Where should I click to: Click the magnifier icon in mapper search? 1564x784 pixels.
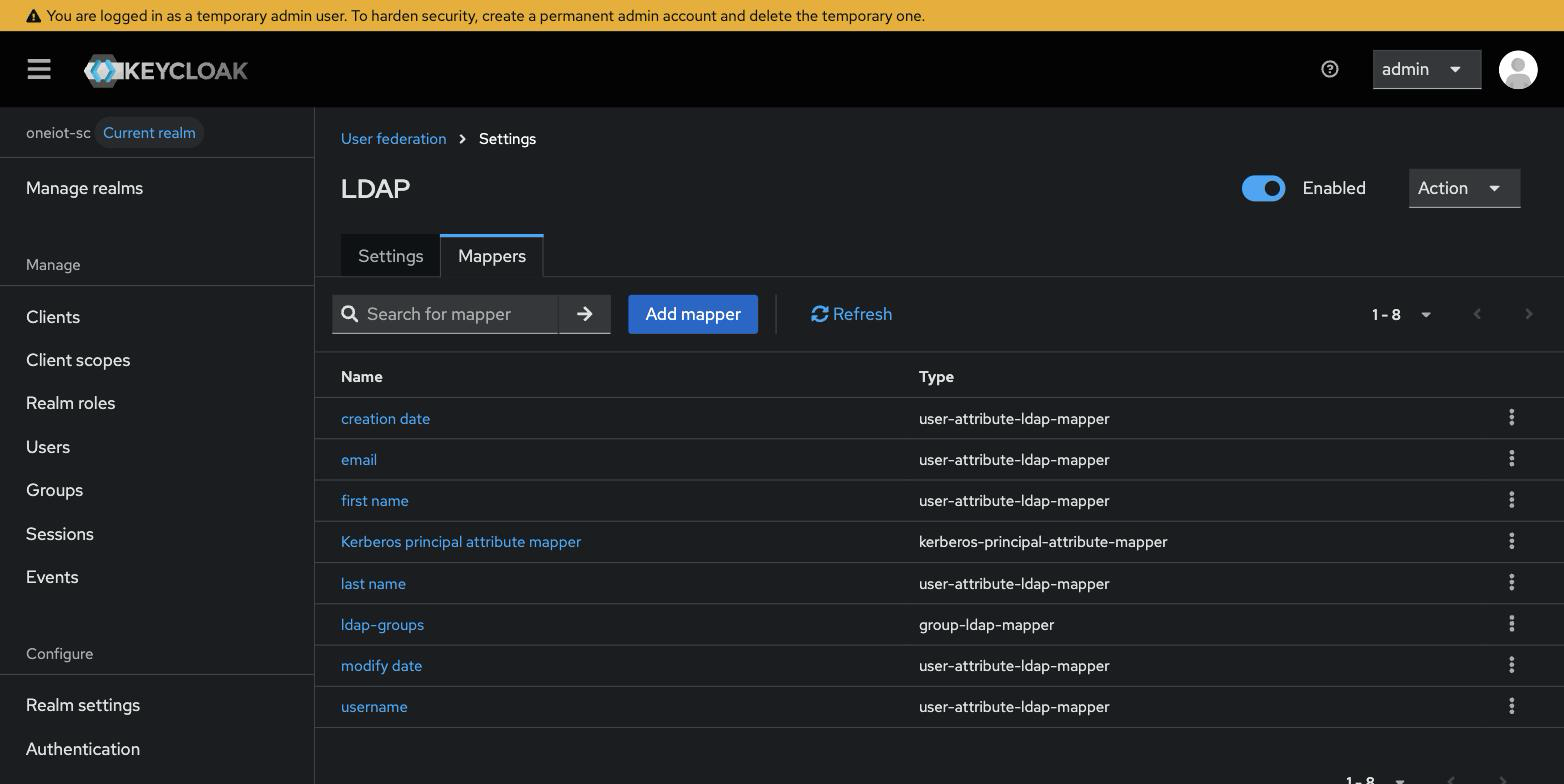click(350, 314)
